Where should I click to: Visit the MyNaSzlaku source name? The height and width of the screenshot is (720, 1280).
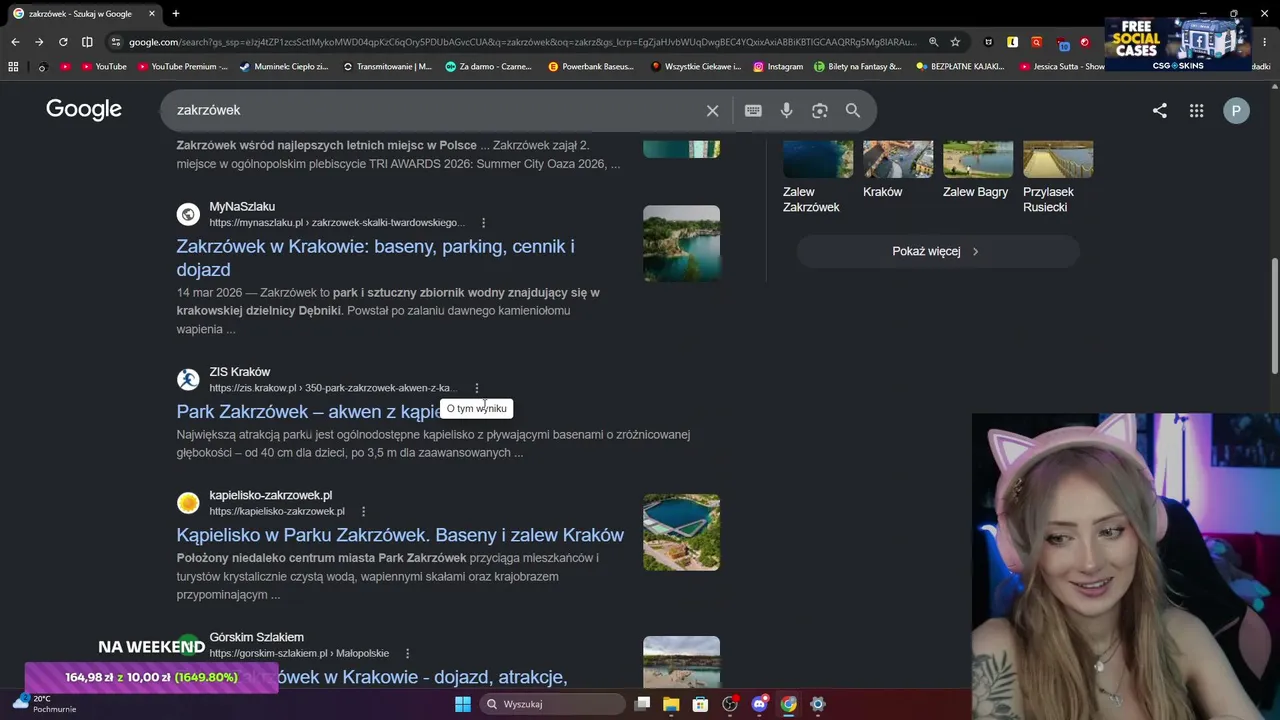click(242, 207)
